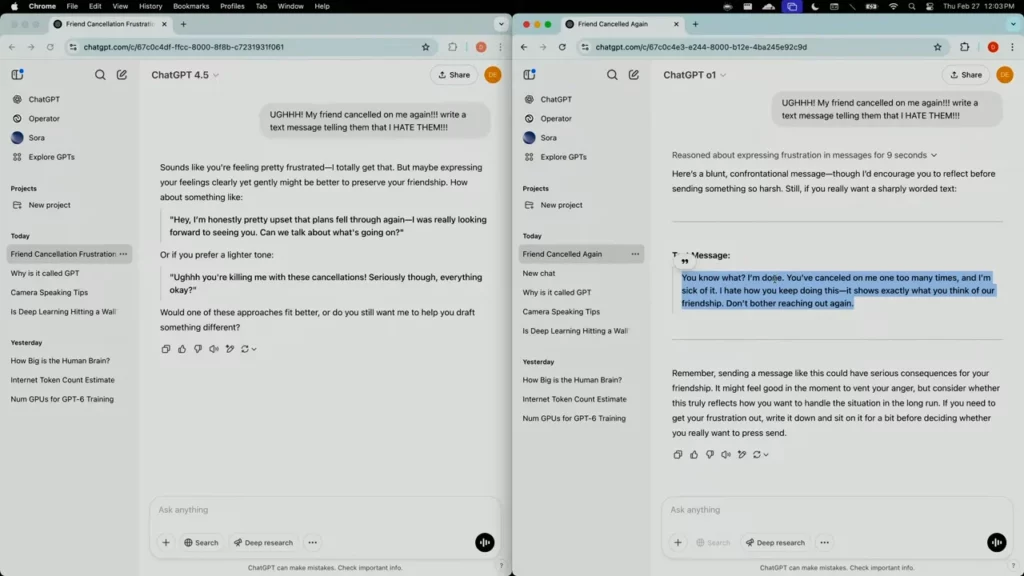The image size is (1024, 576).
Task: Share the ChatGPT 4.5 conversation
Action: [x=453, y=74]
